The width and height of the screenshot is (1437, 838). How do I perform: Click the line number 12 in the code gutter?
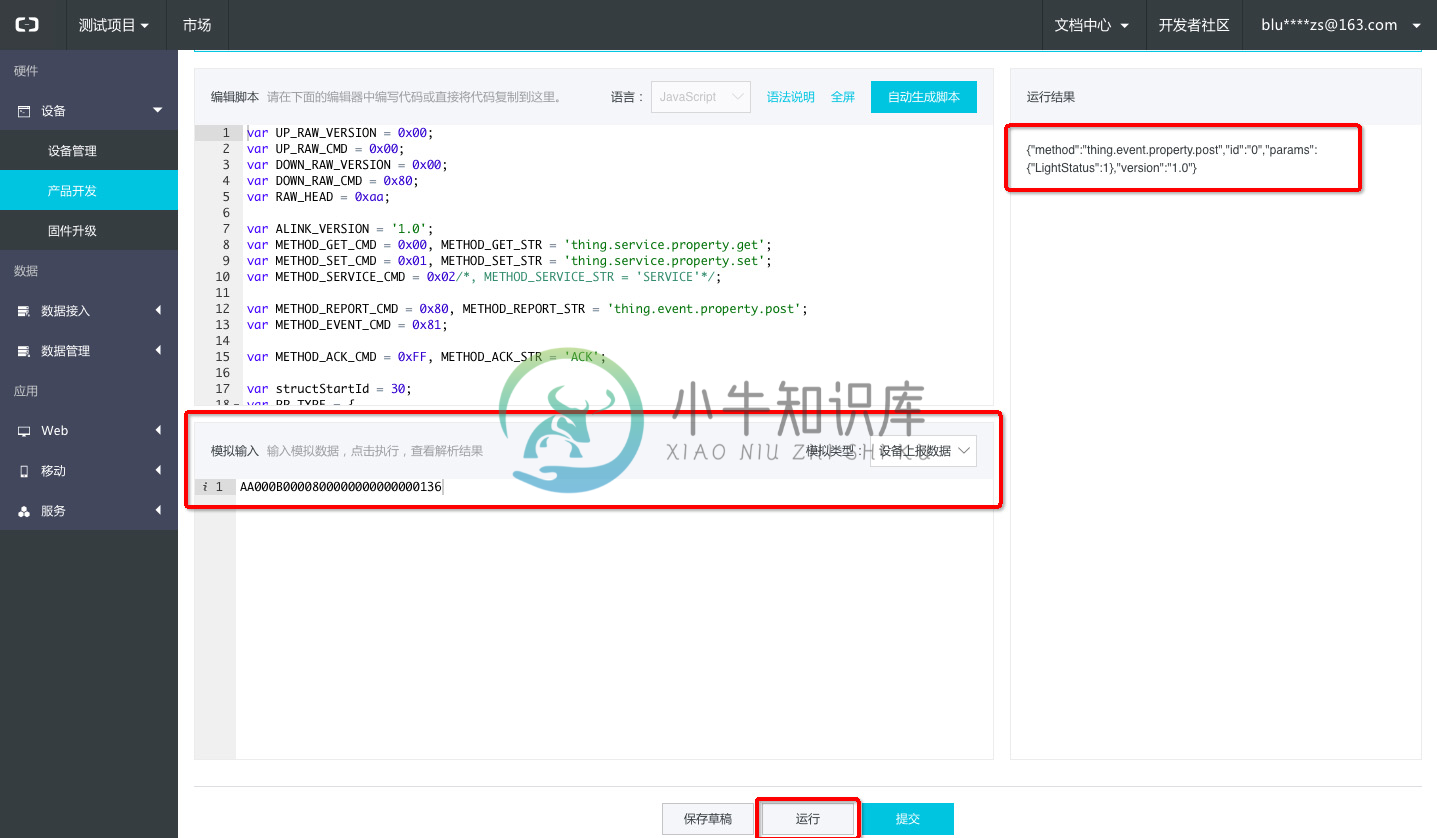click(x=222, y=309)
